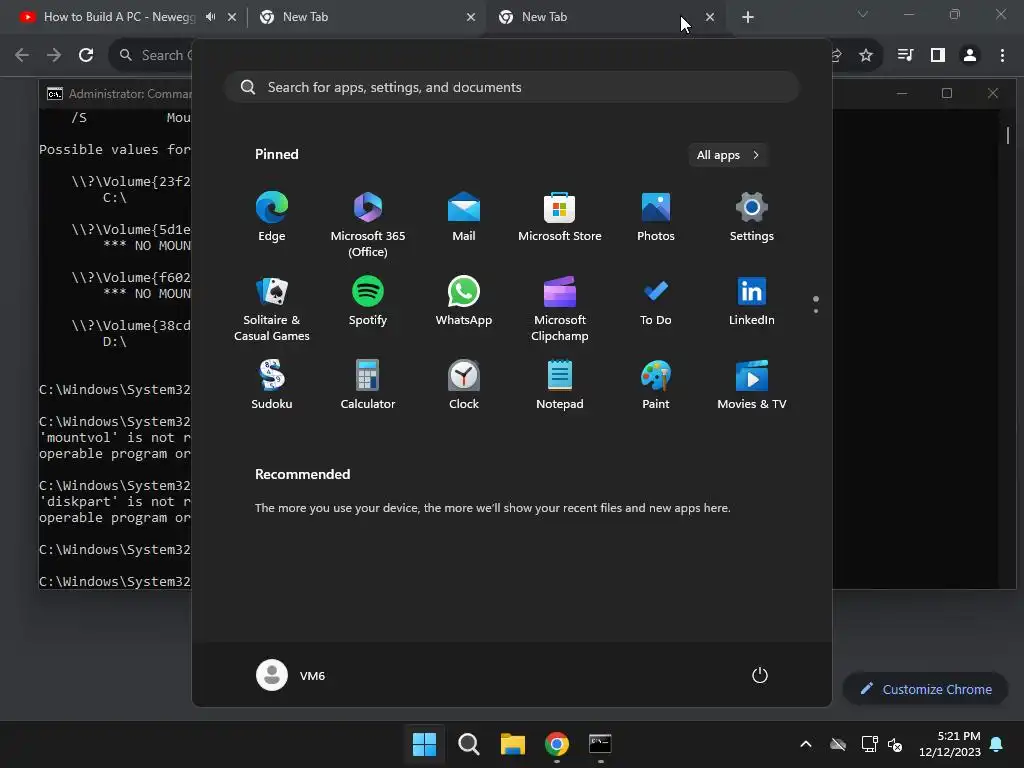Screen dimensions: 1024x768
Task: Go back in Chrome
Action: point(22,55)
